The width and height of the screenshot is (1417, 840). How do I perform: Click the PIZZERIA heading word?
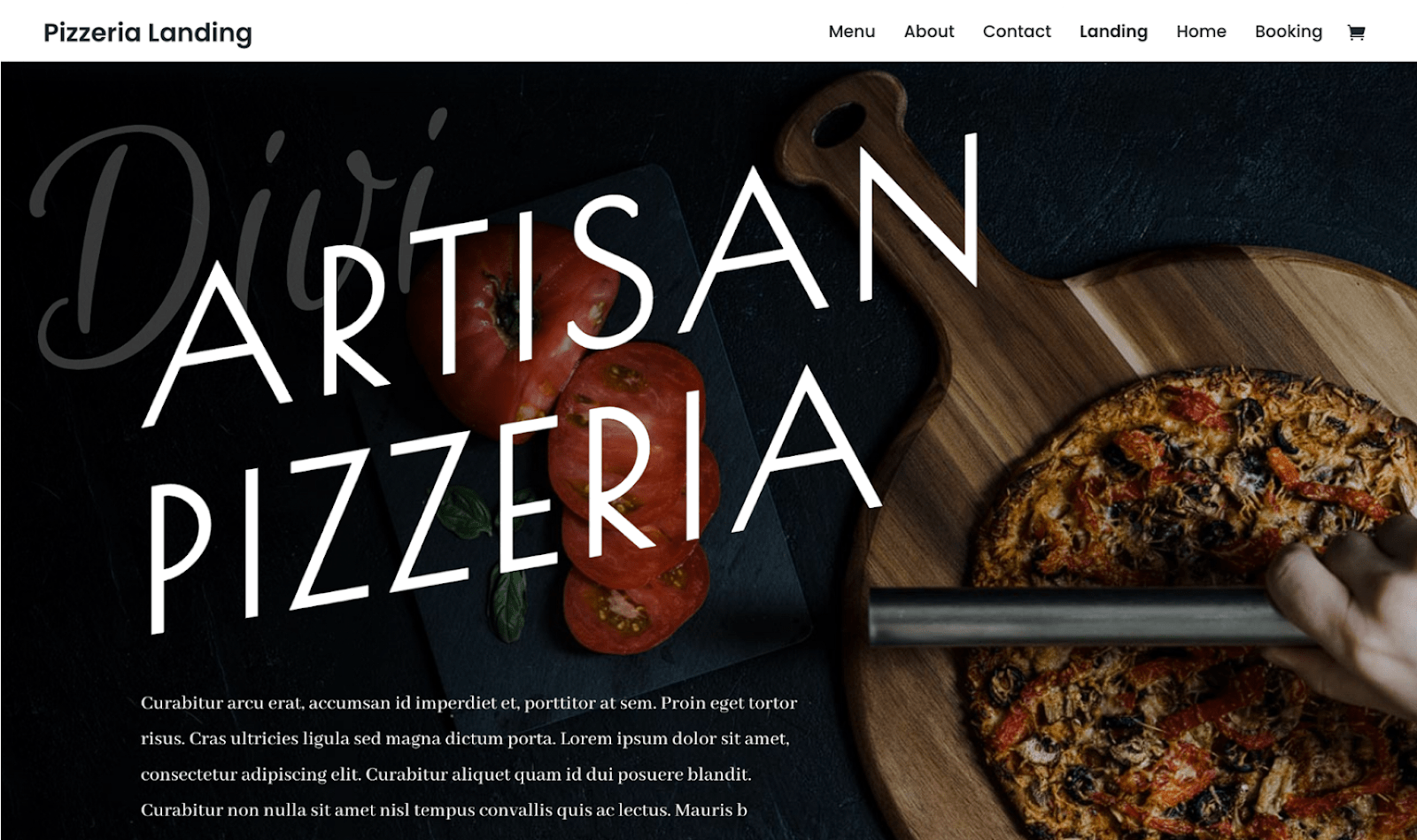pyautogui.click(x=514, y=500)
